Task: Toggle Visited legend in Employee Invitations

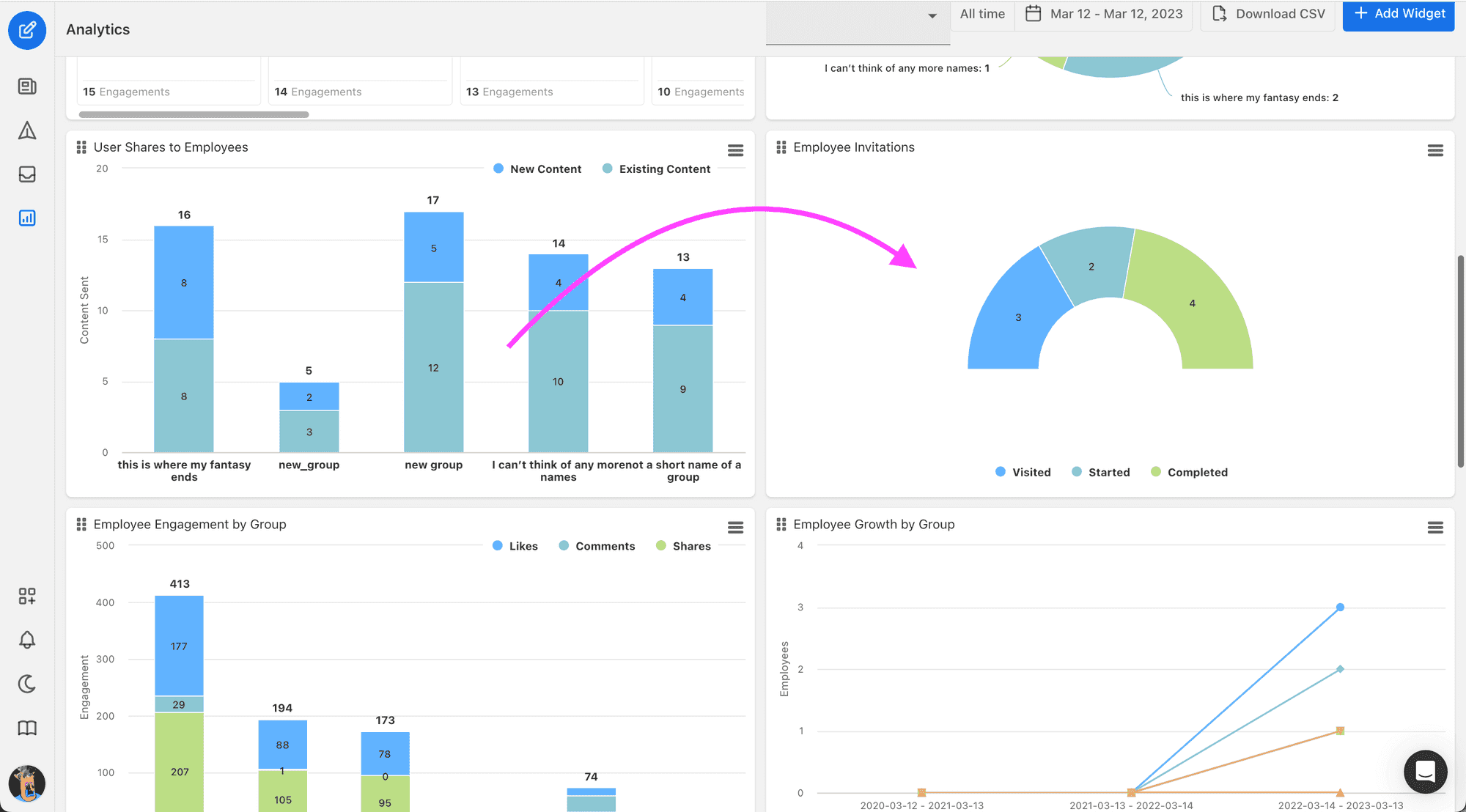Action: [x=1023, y=472]
